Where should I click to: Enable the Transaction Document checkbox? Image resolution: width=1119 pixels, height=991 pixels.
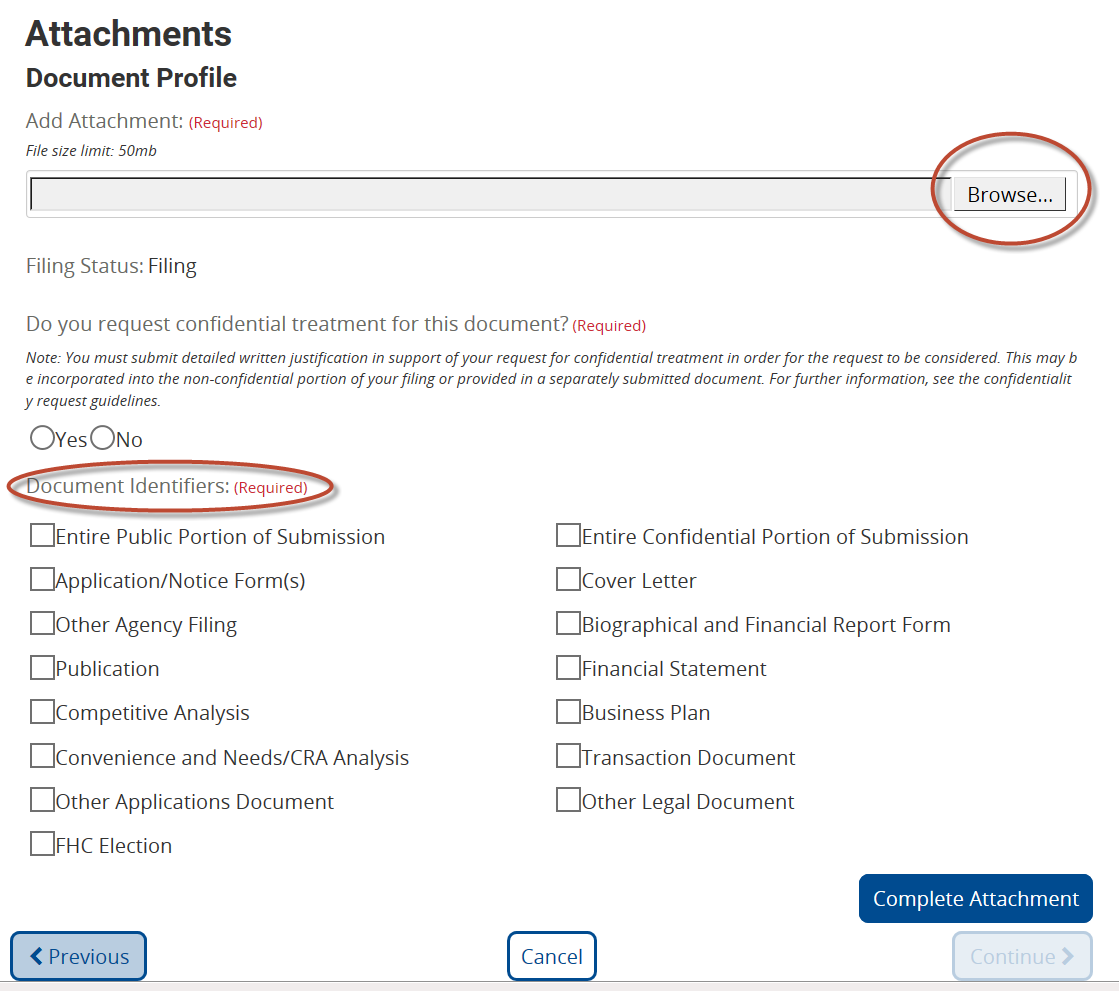568,757
